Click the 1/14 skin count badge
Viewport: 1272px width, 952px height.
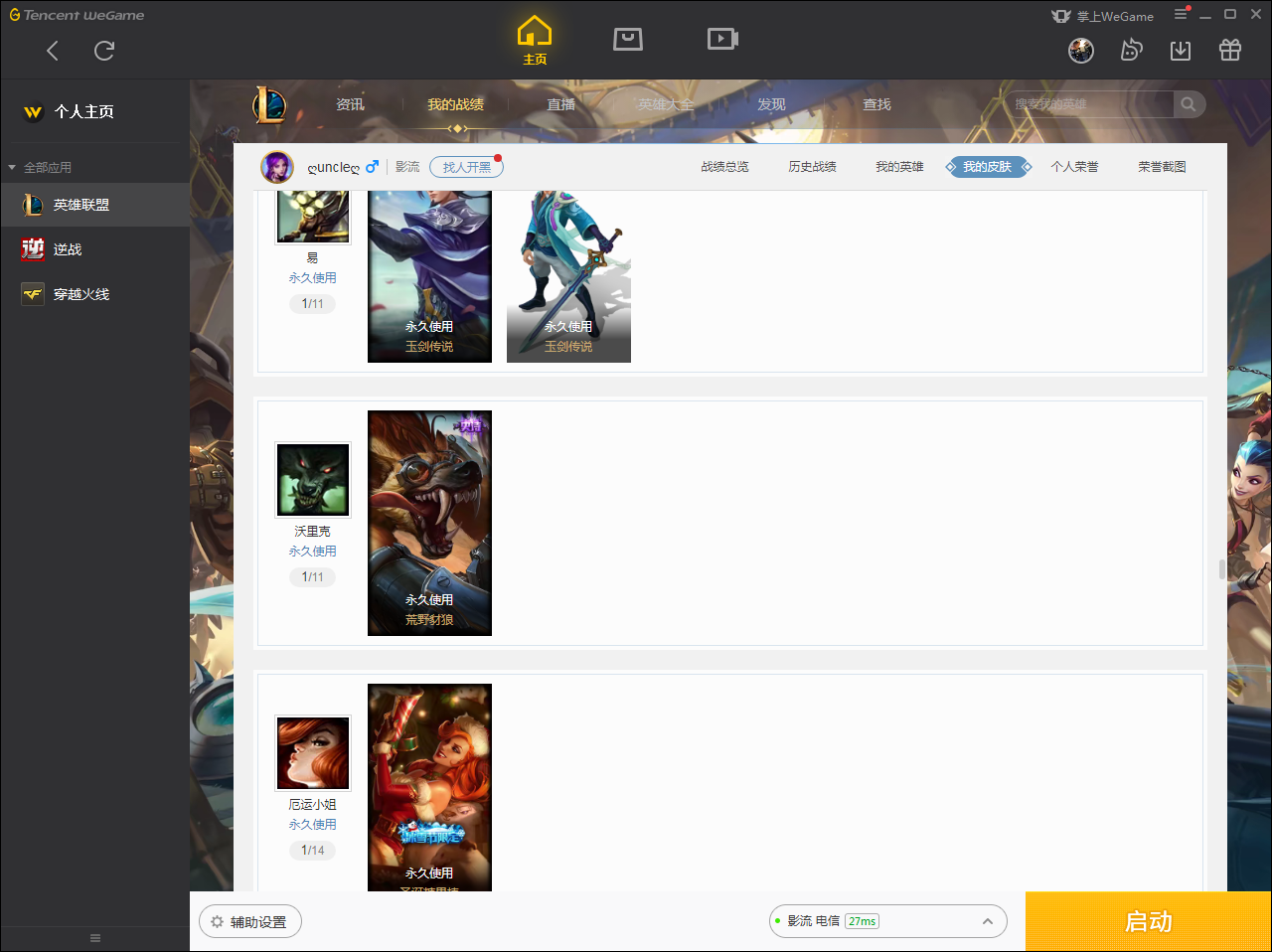[313, 851]
